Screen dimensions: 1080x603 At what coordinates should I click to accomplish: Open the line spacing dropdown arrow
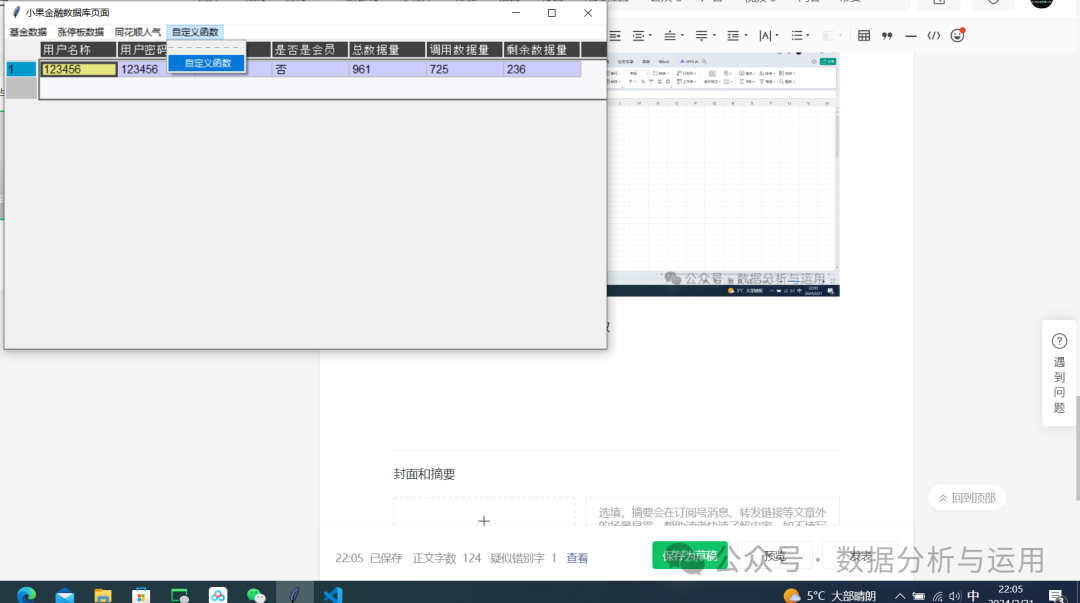click(745, 36)
